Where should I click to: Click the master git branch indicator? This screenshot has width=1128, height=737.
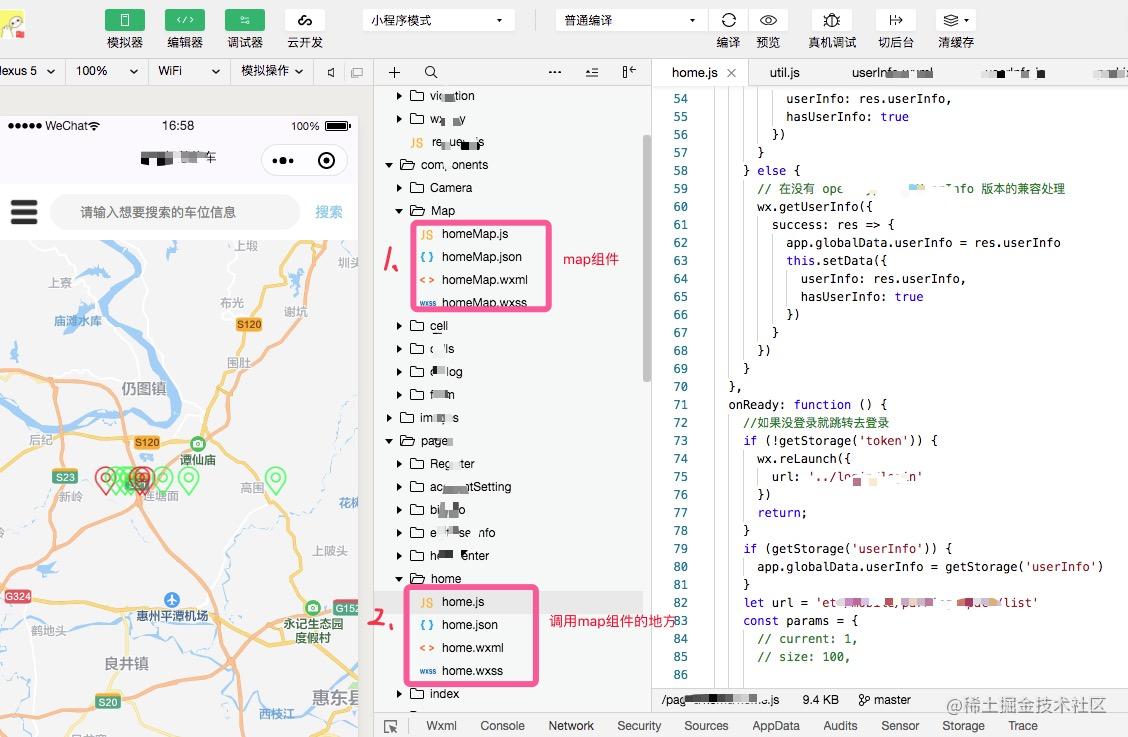pos(885,700)
